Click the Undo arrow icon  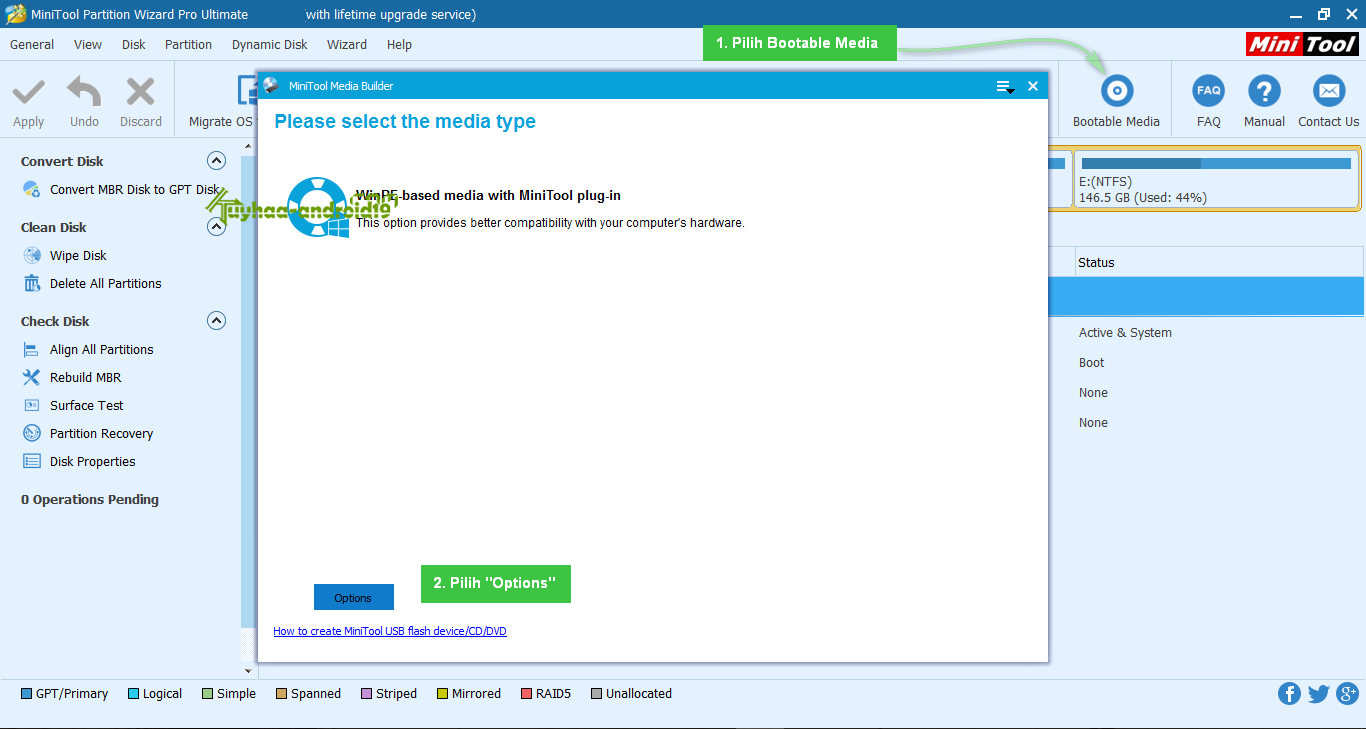point(84,93)
